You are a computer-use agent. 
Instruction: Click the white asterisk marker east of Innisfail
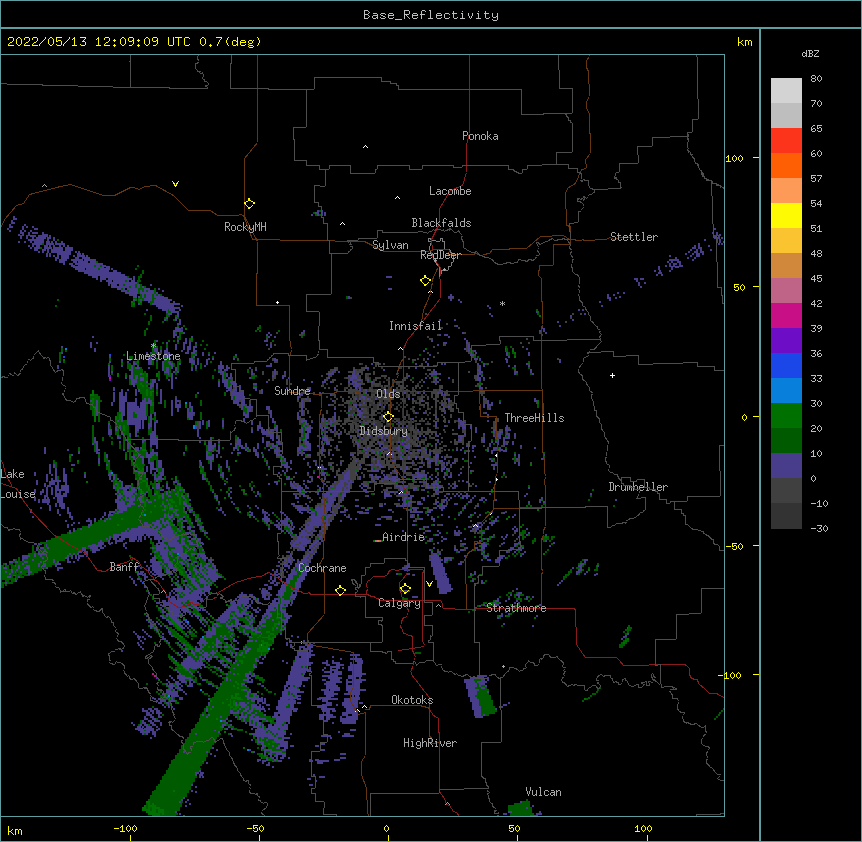[502, 303]
